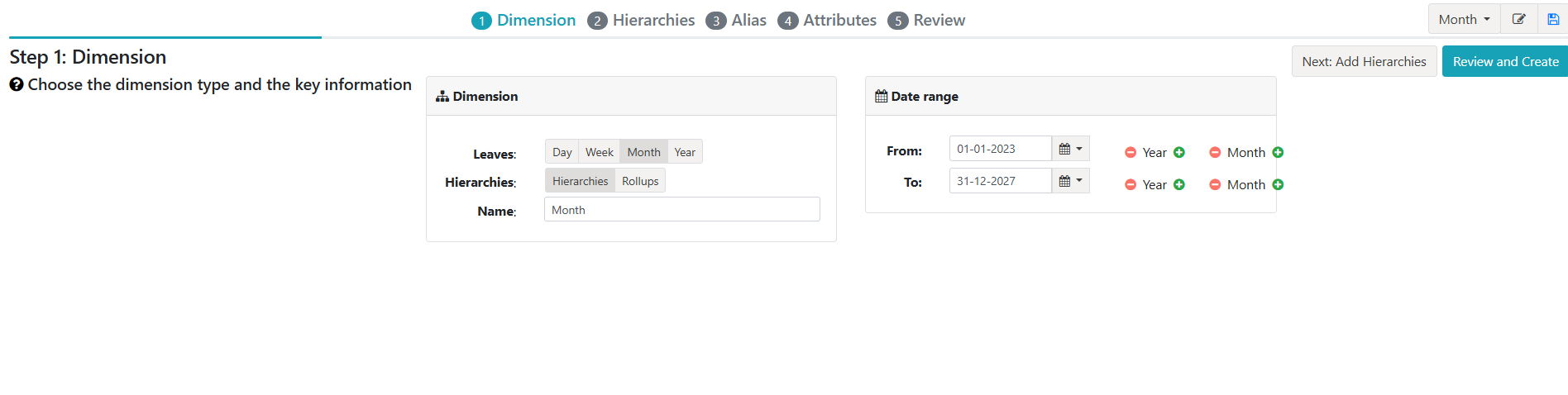The height and width of the screenshot is (395, 1568).
Task: Click the Leaves label
Action: tap(495, 155)
